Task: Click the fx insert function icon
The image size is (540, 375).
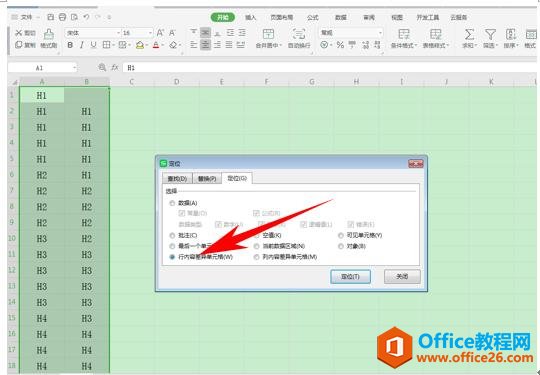Action: (x=115, y=67)
